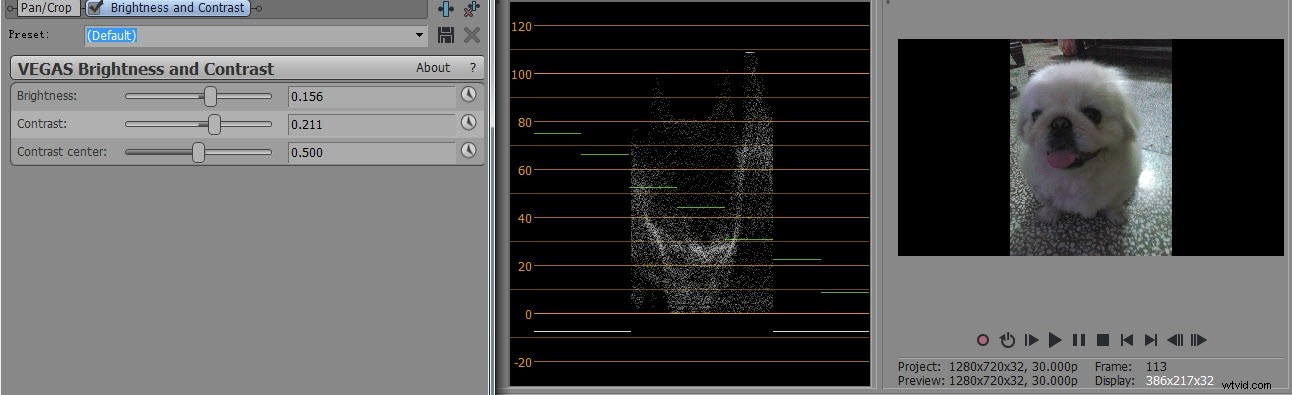Go to the start of the project
Image resolution: width=1292 pixels, height=395 pixels.
(1127, 340)
